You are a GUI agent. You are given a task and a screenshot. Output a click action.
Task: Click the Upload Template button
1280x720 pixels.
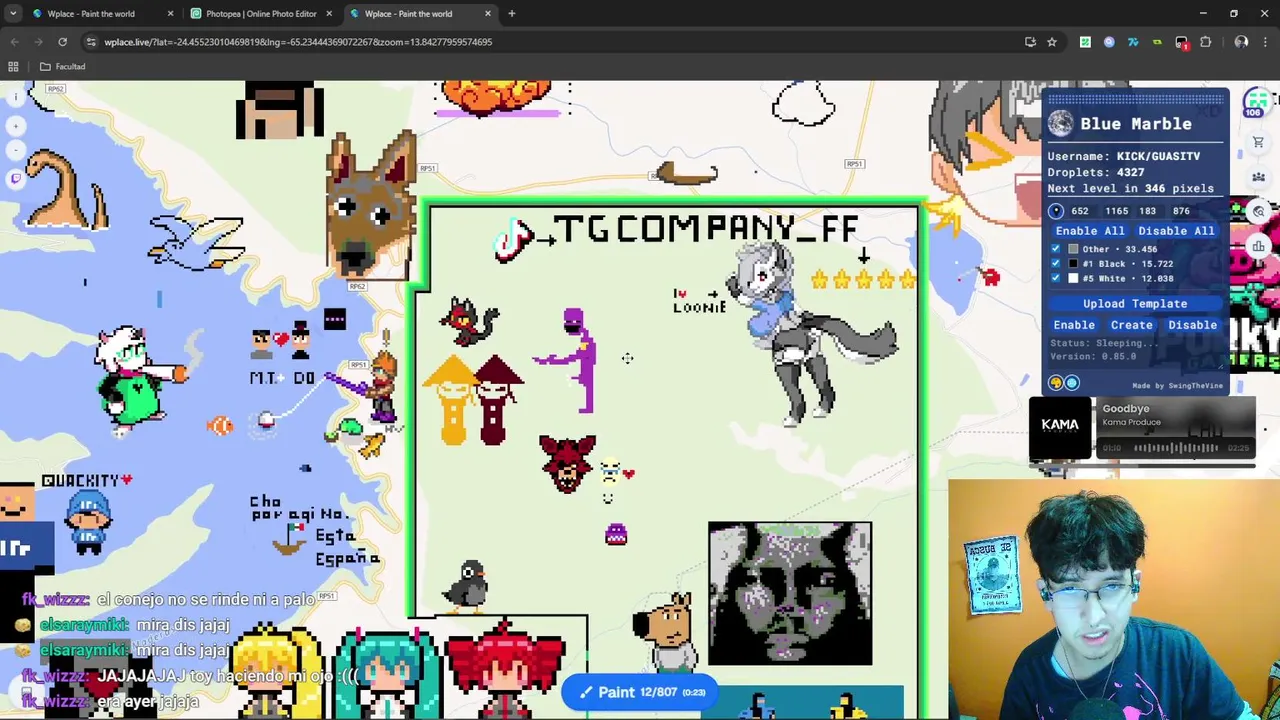[1135, 304]
